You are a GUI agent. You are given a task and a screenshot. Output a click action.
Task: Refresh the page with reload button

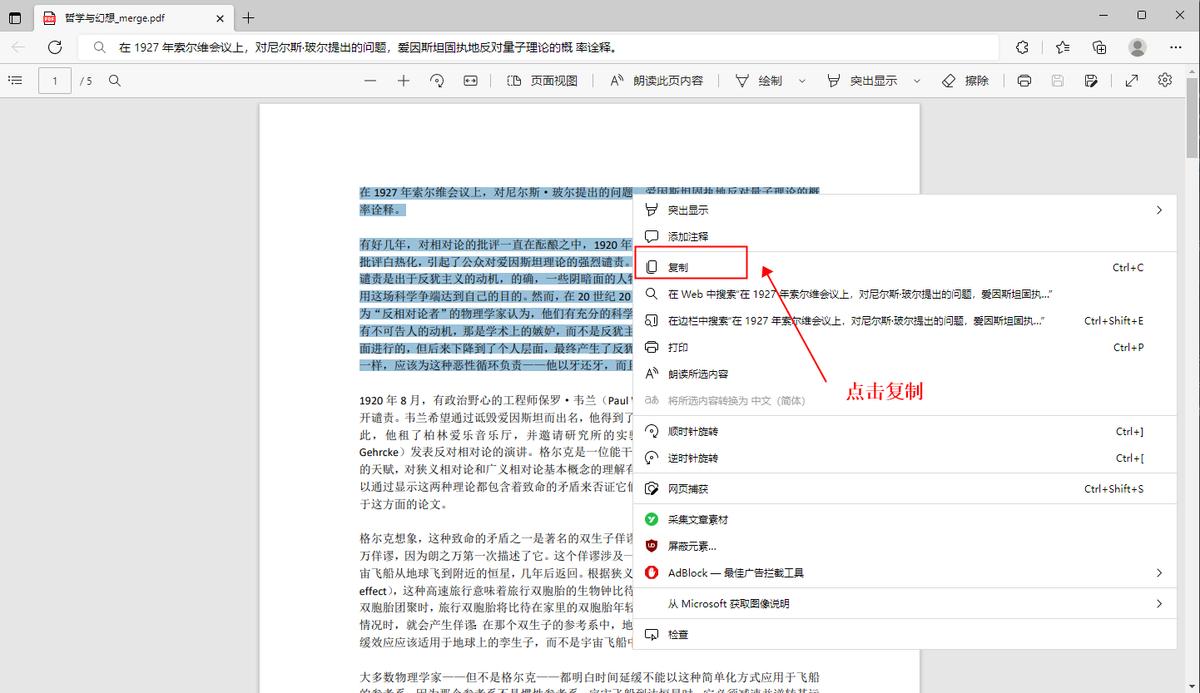point(53,46)
